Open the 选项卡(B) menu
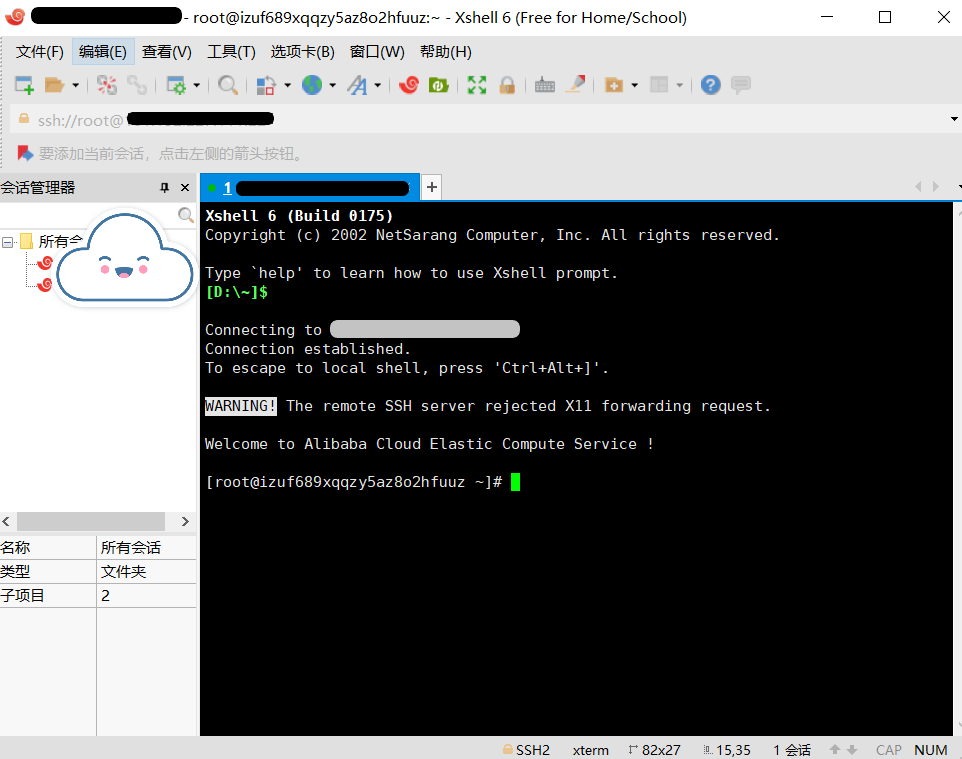 pos(302,52)
